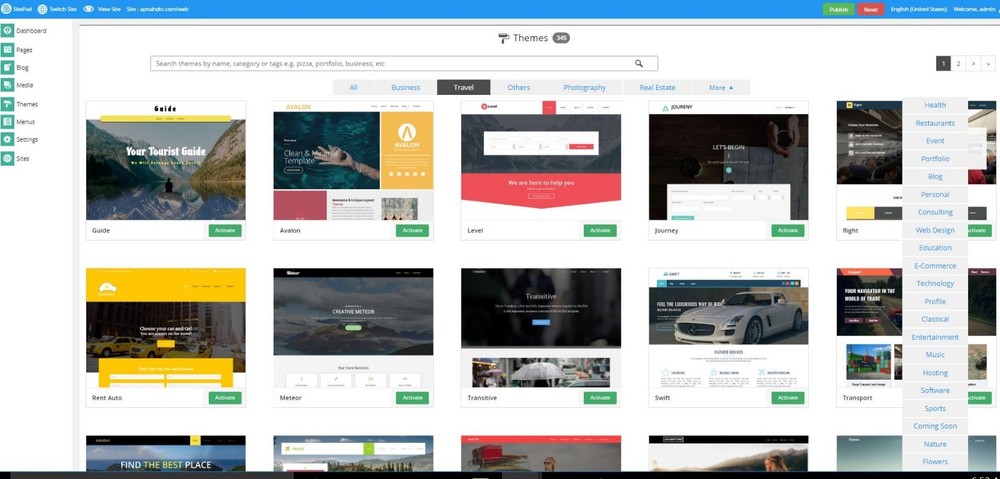Choose Music in the More menu
This screenshot has height=479, width=1000.
point(935,355)
